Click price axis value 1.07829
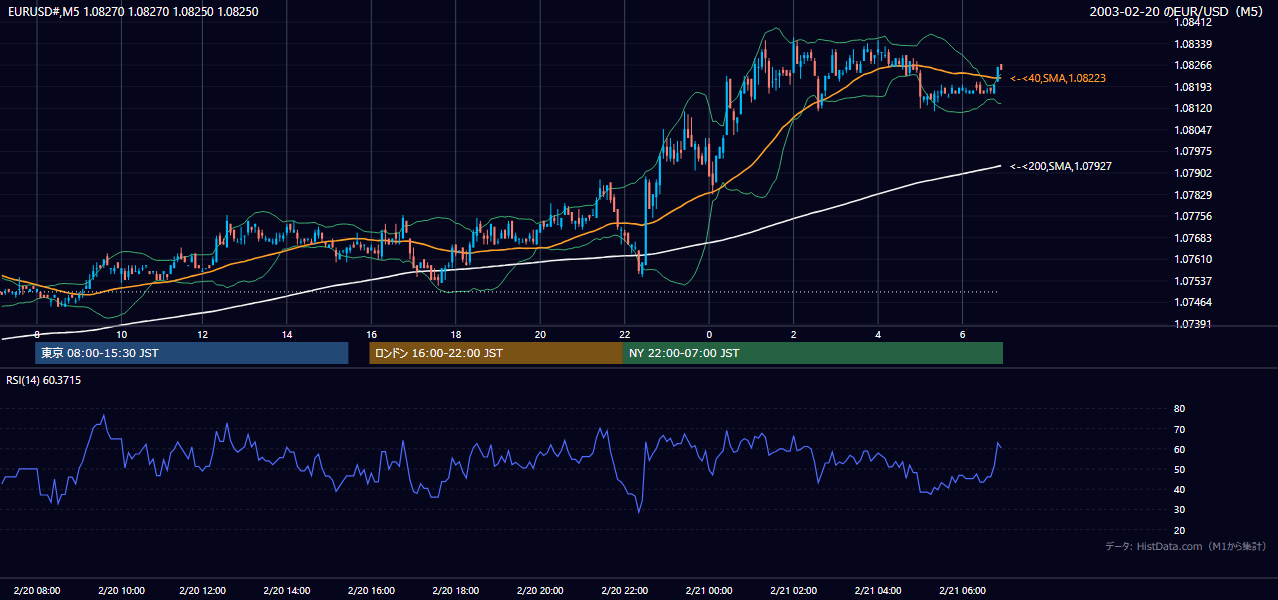 [x=1192, y=195]
